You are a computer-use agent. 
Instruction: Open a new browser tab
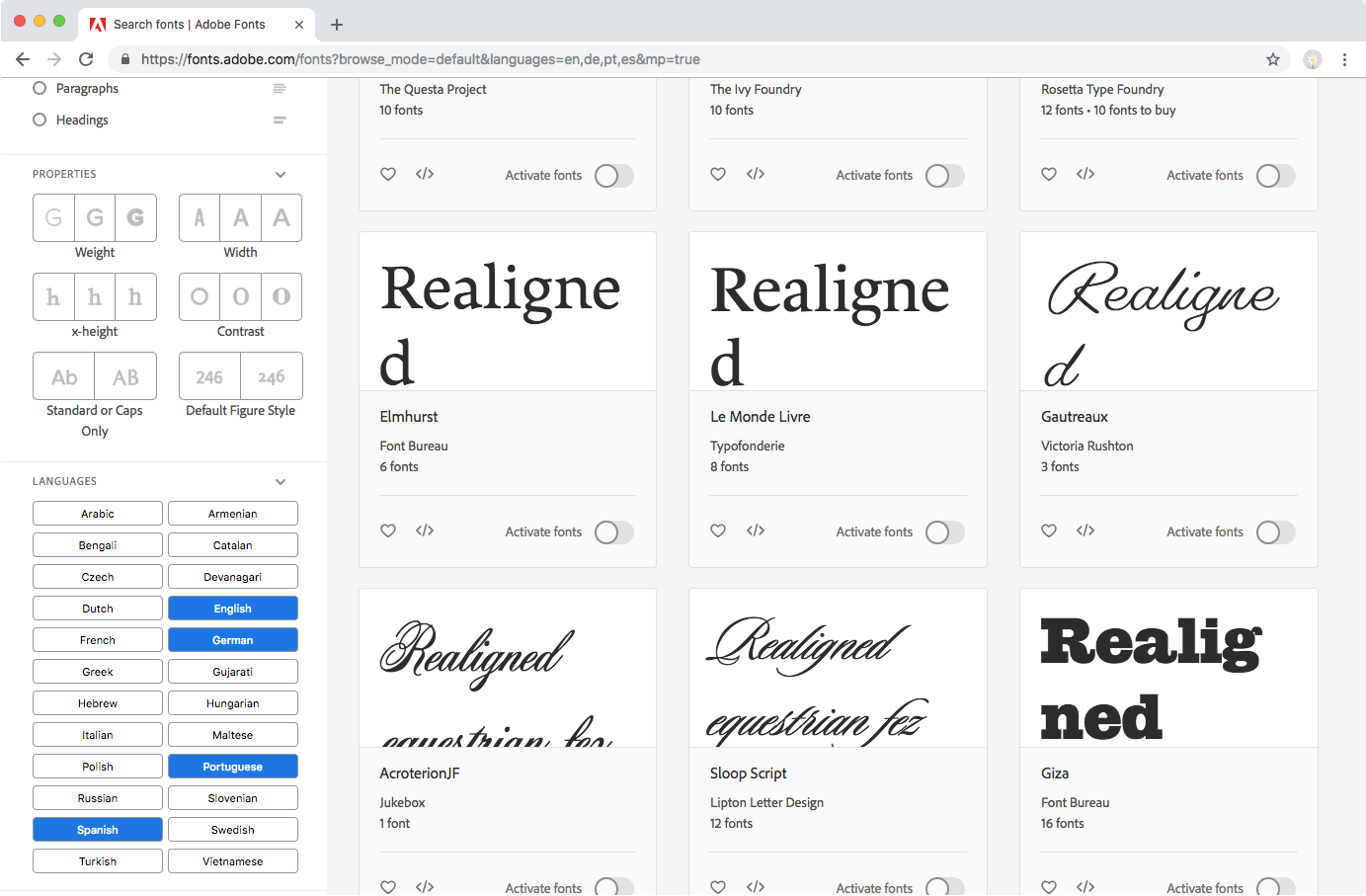[x=337, y=25]
